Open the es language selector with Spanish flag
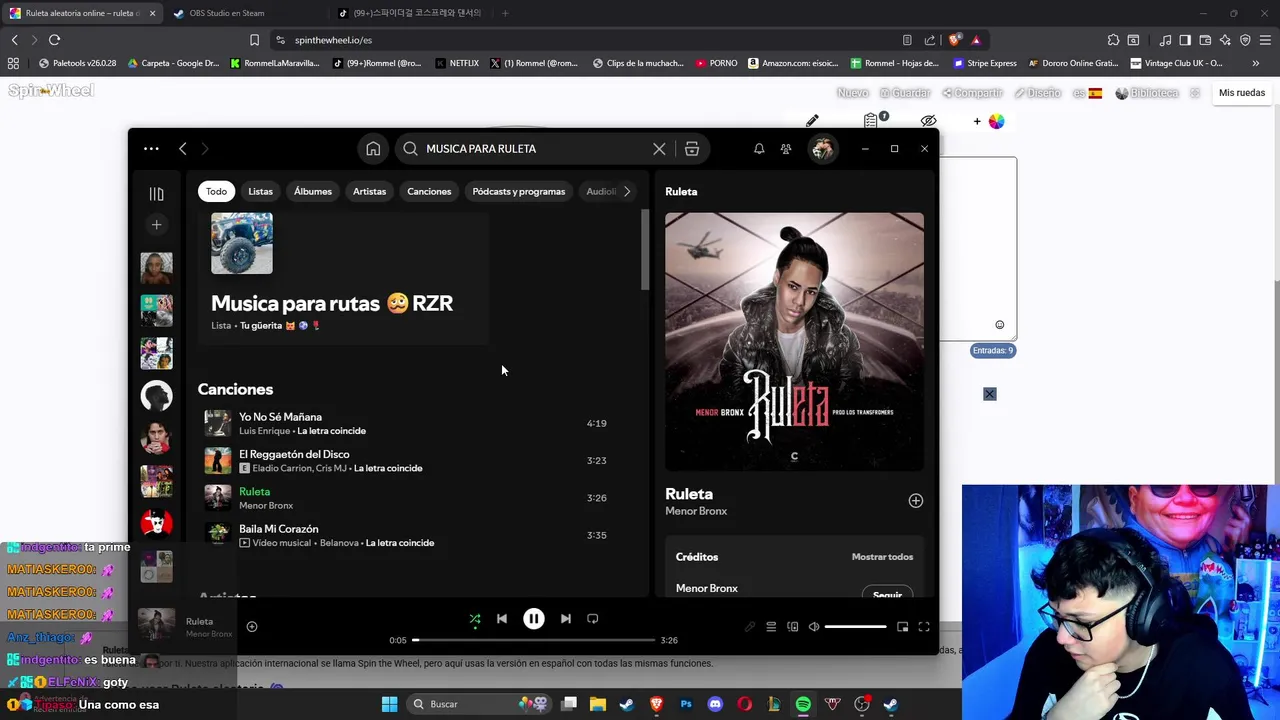The height and width of the screenshot is (720, 1280). point(1088,93)
